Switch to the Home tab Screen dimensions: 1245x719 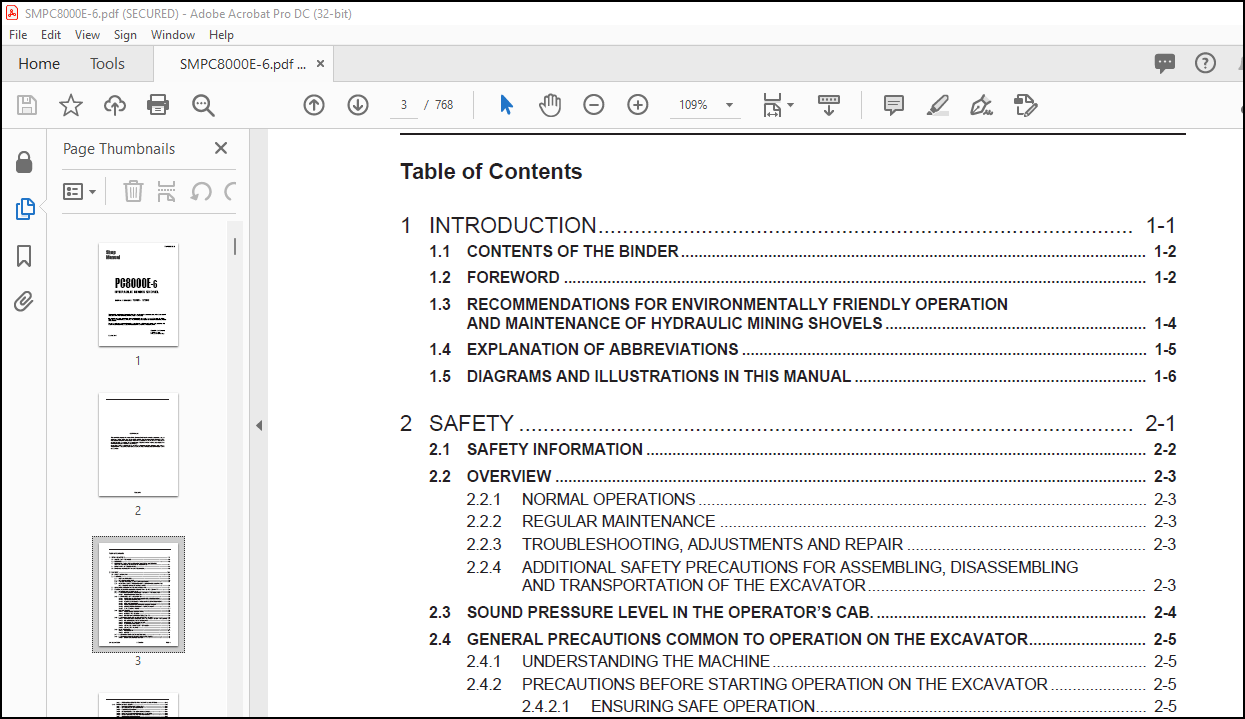[39, 63]
